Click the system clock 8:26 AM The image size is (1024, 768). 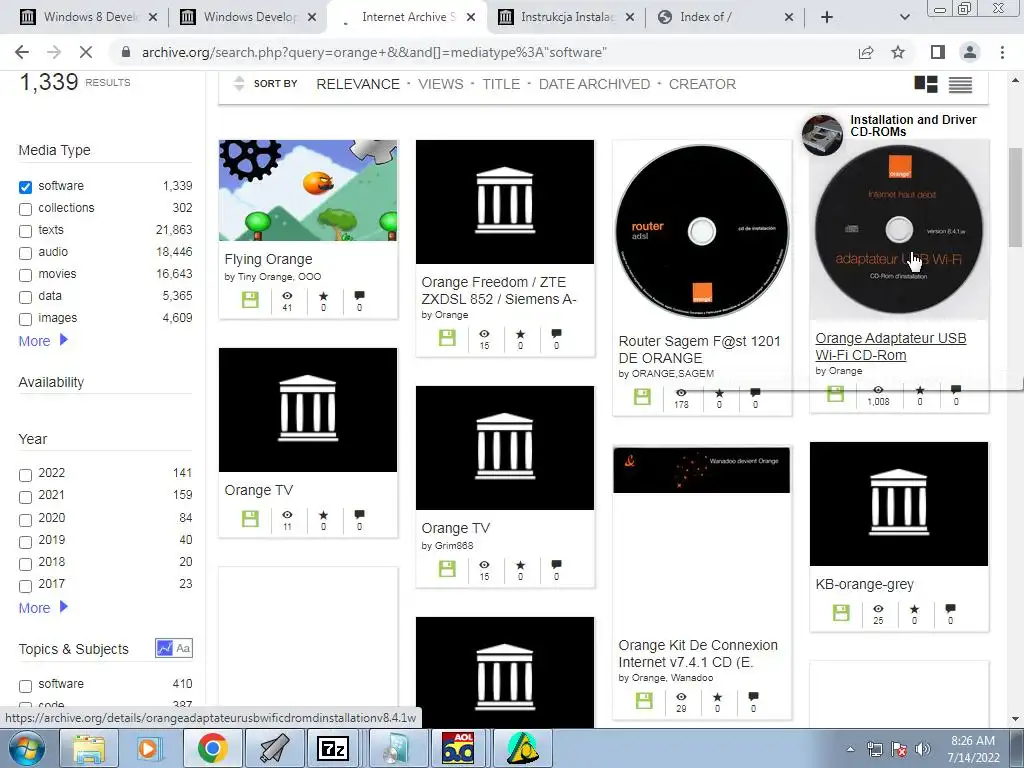click(x=972, y=741)
